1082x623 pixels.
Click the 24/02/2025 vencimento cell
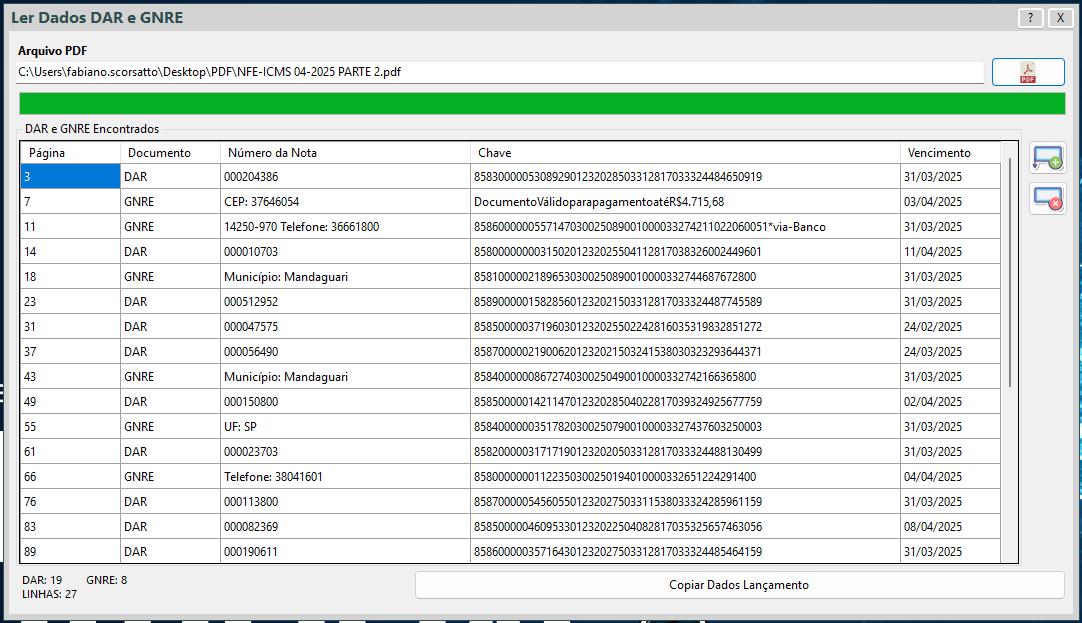coord(950,327)
